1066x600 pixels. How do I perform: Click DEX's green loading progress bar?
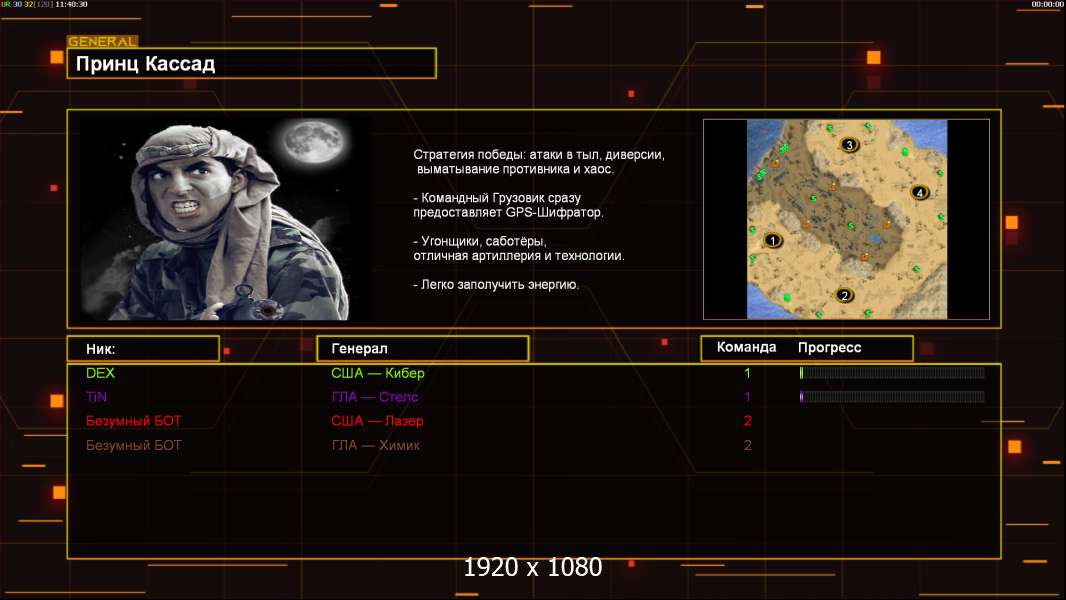892,373
